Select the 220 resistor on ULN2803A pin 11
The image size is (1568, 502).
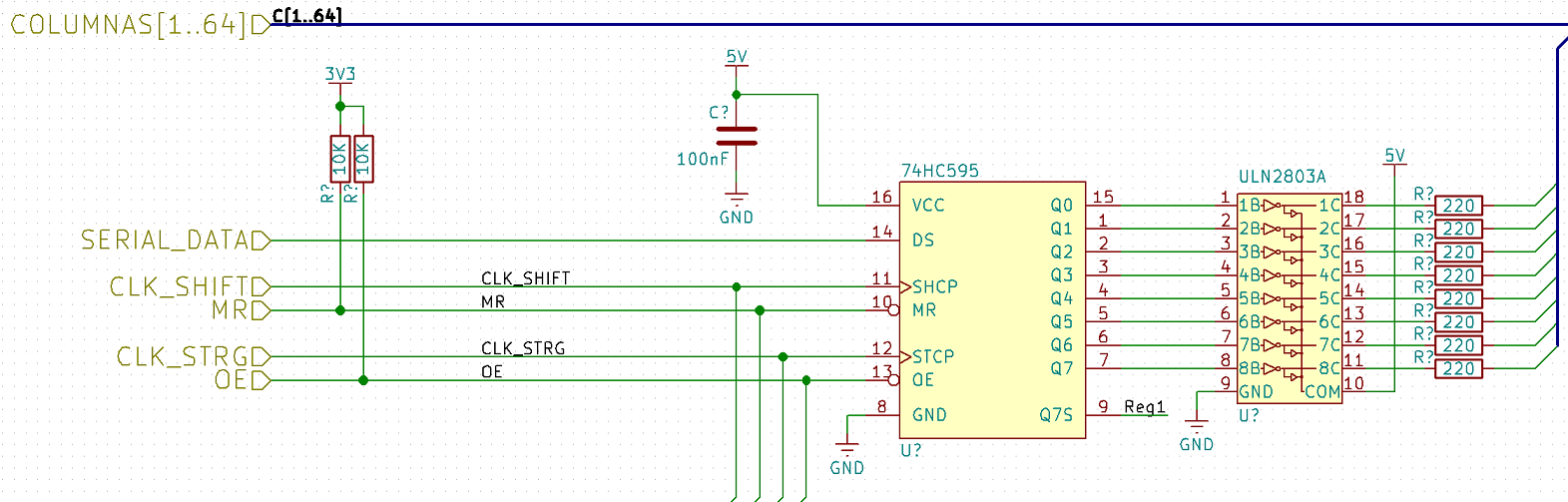(x=1458, y=369)
